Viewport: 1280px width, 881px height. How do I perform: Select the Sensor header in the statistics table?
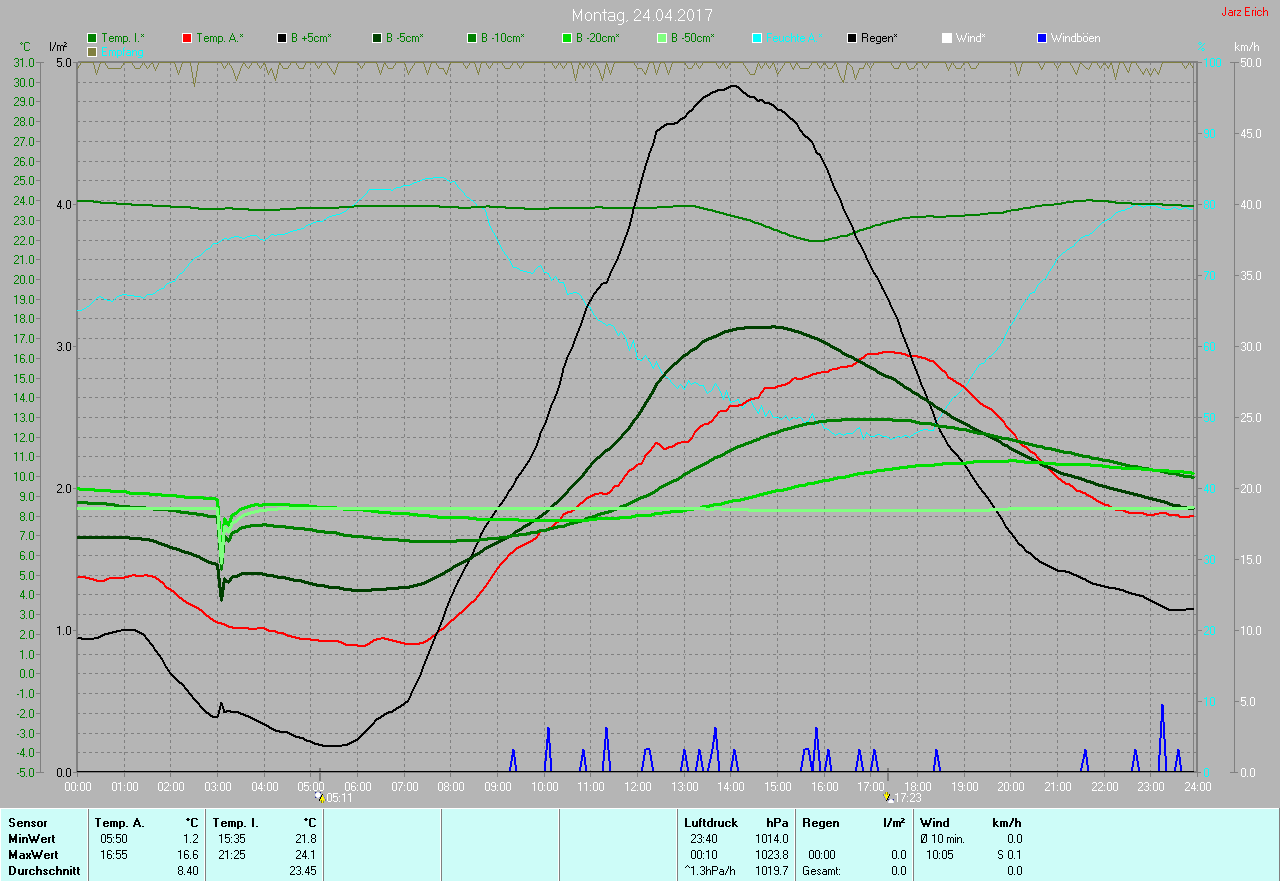[27, 823]
